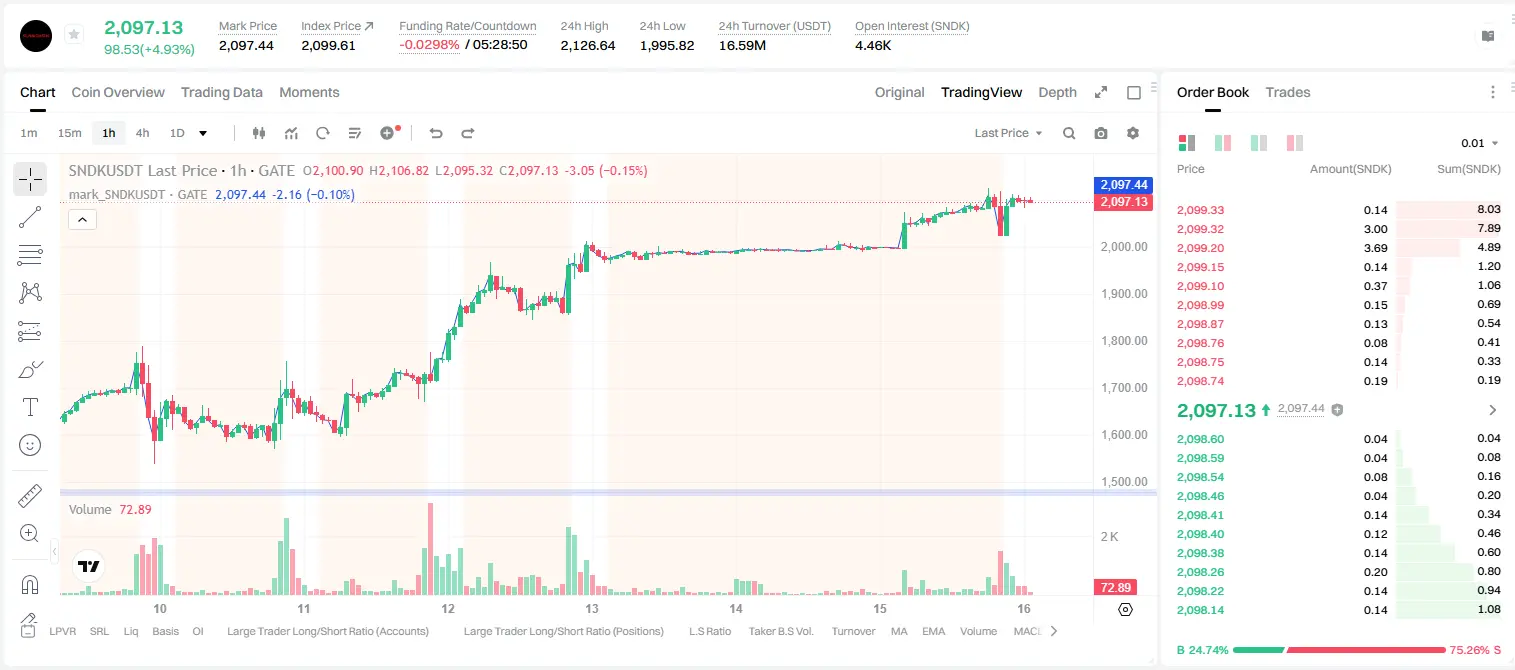Select the 1D timeframe
Viewport: 1515px width, 670px height.
click(177, 133)
